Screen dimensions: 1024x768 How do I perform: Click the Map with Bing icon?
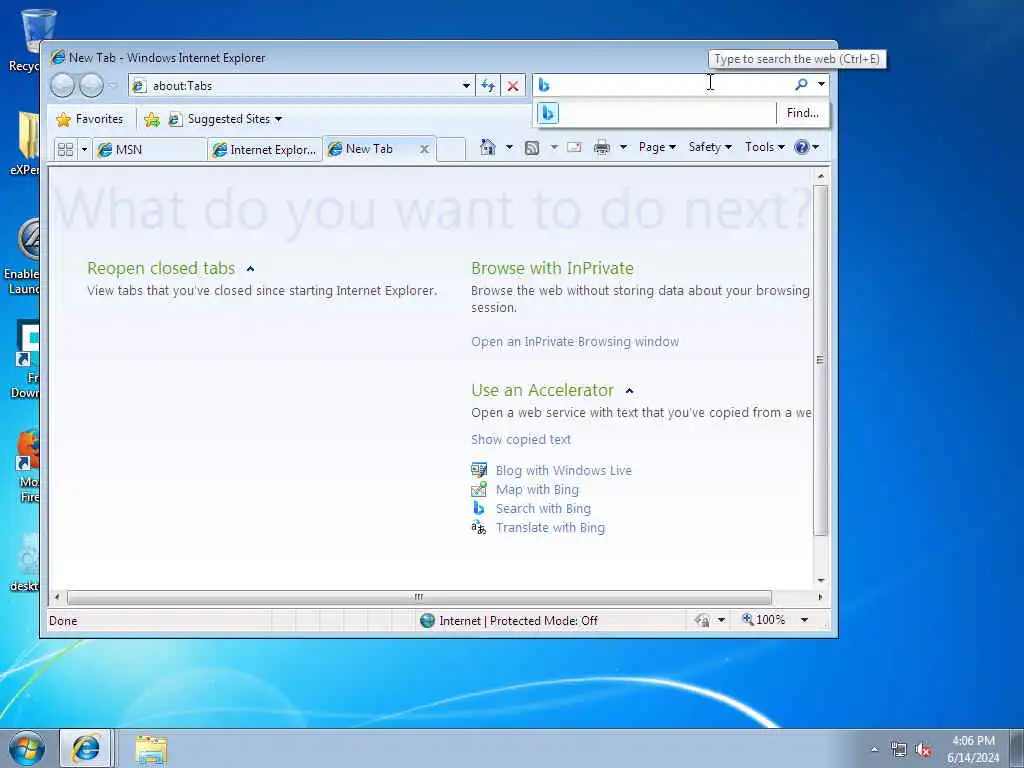coord(479,489)
